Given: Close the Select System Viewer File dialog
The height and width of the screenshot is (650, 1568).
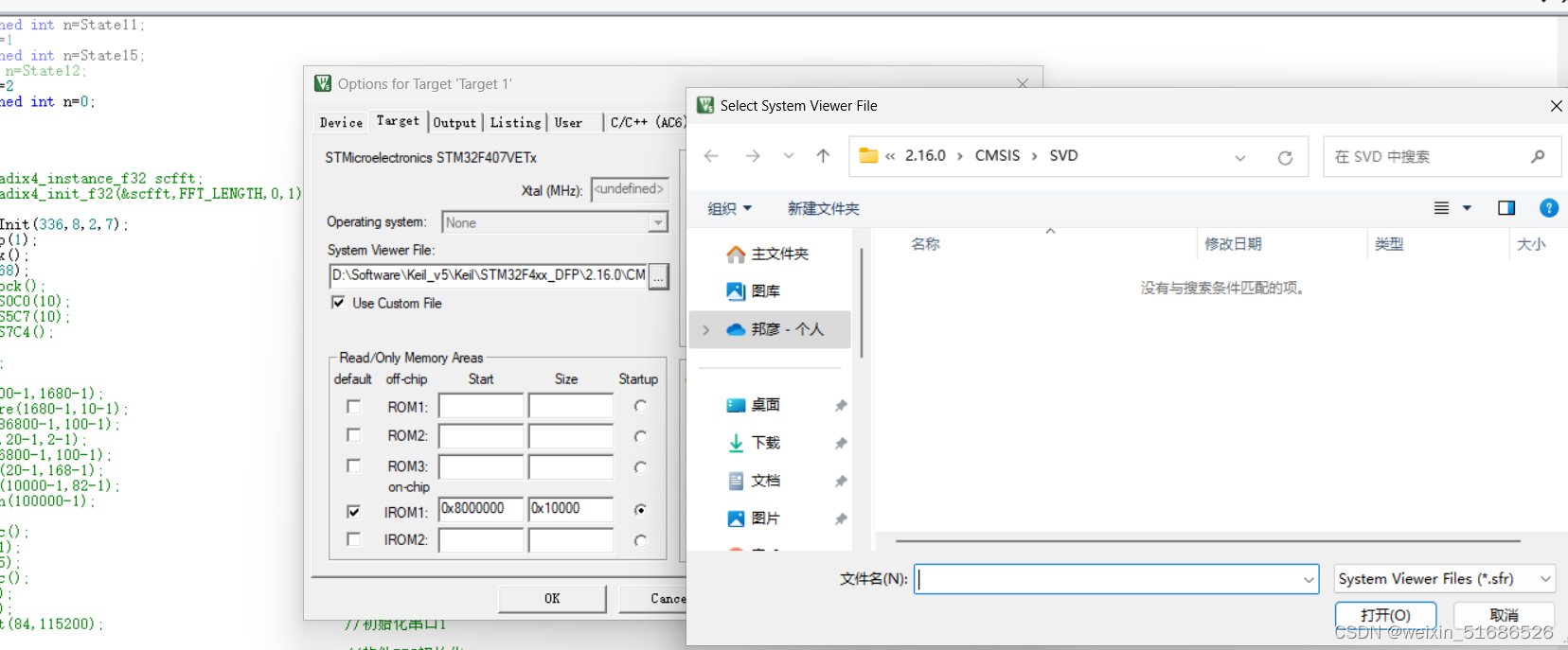Looking at the screenshot, I should pos(1556,106).
